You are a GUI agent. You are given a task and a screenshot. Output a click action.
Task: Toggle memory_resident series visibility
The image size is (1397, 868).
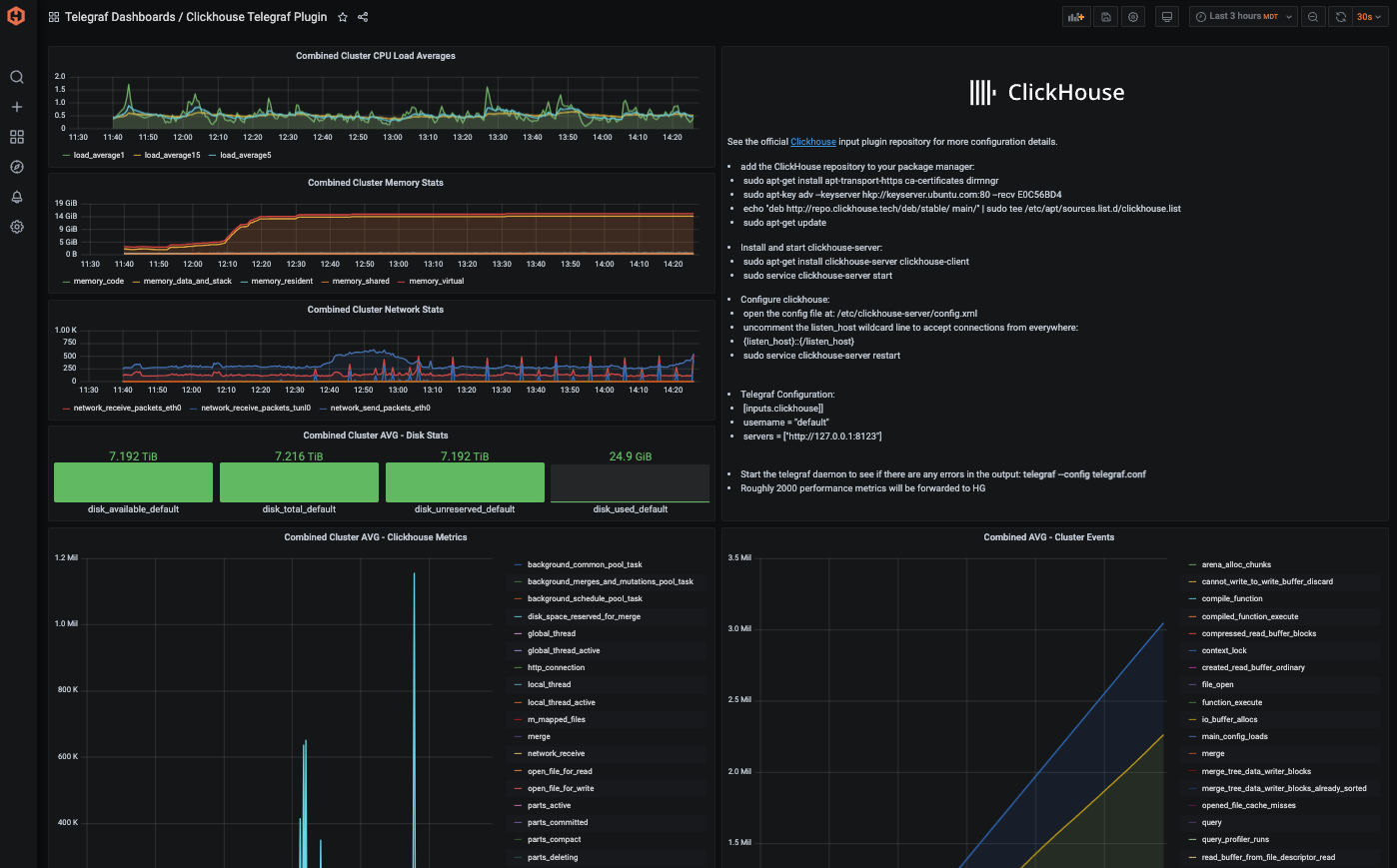(x=282, y=281)
